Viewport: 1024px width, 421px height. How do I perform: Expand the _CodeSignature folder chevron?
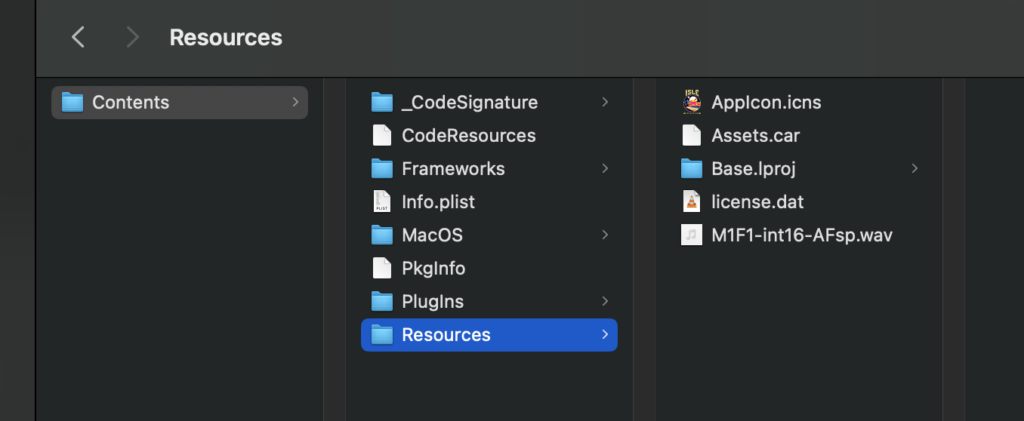605,102
